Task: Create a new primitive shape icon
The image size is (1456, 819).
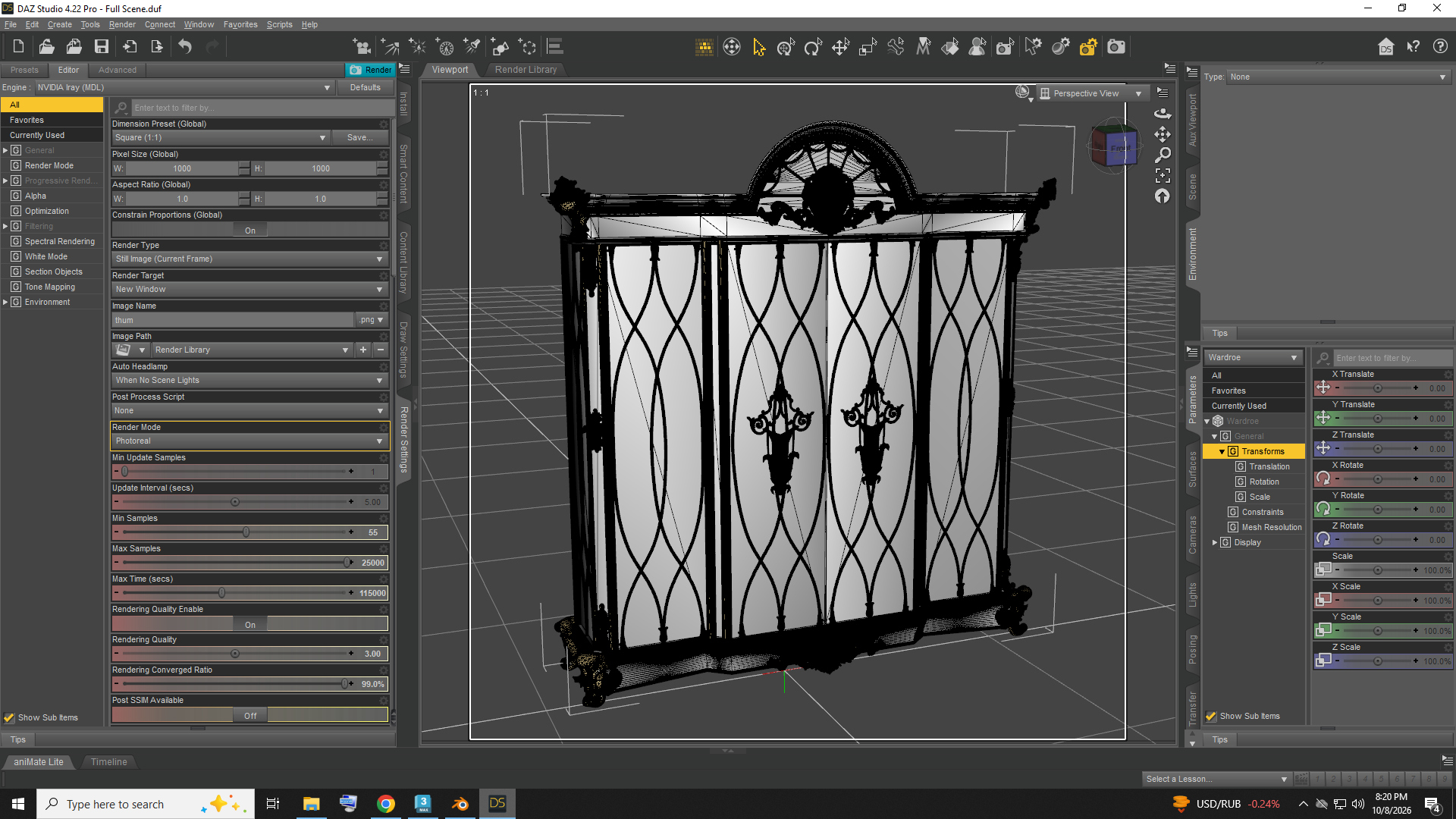Action: [500, 47]
